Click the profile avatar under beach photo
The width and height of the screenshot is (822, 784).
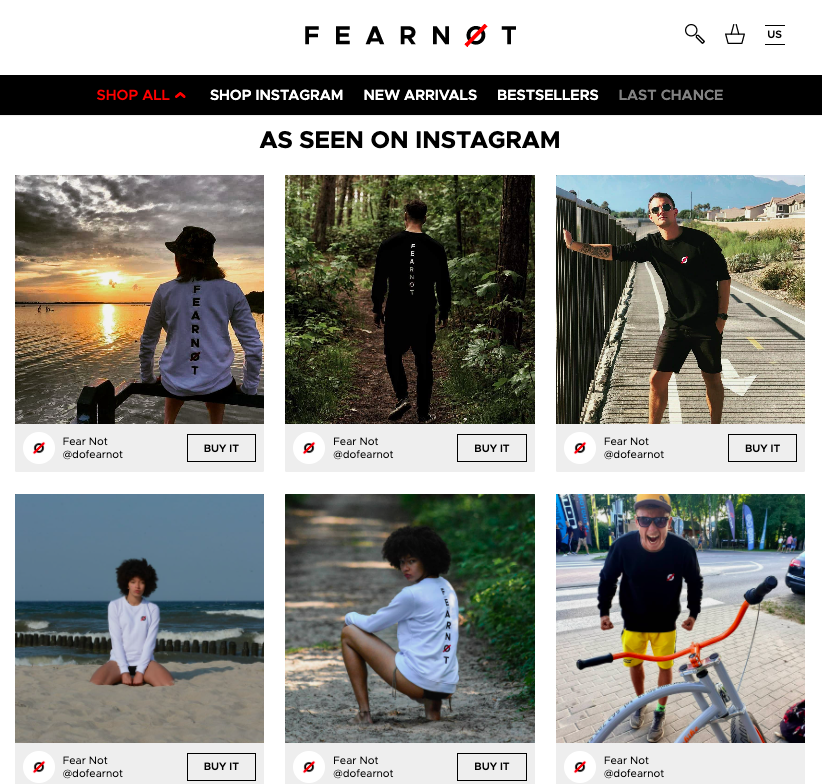tap(39, 767)
